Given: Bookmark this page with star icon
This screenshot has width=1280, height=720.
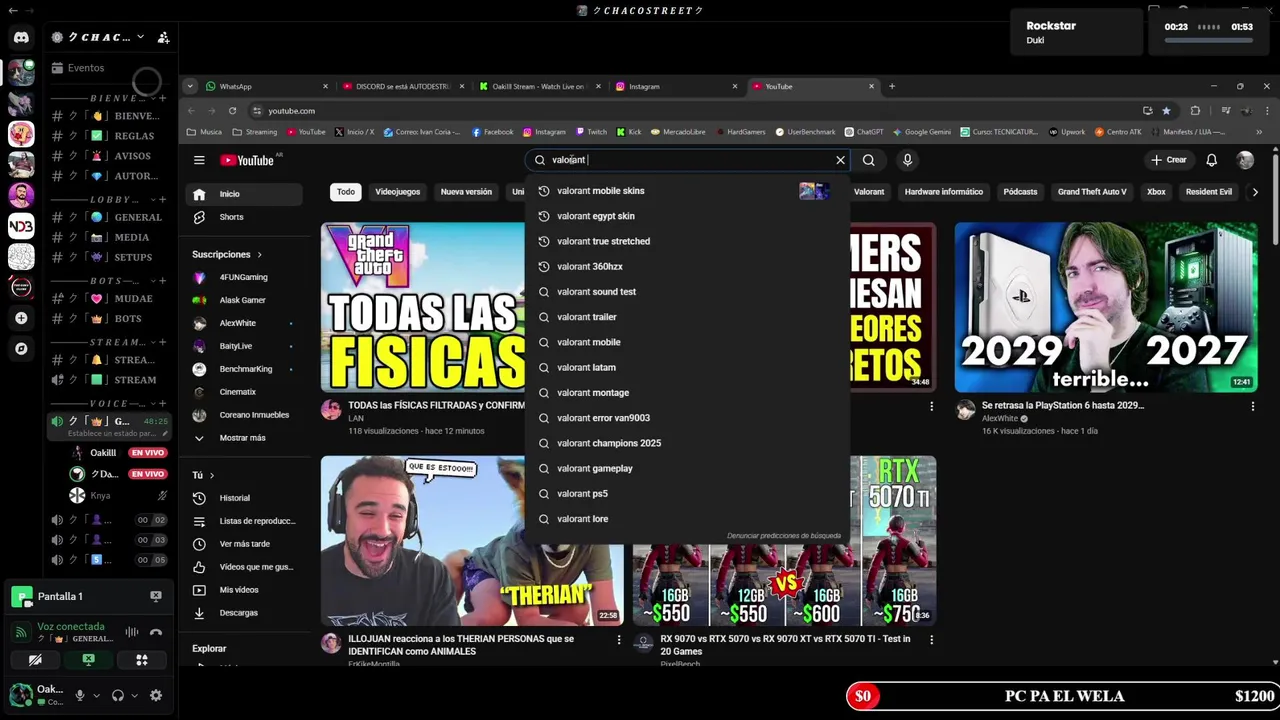Looking at the screenshot, I should point(1166,111).
